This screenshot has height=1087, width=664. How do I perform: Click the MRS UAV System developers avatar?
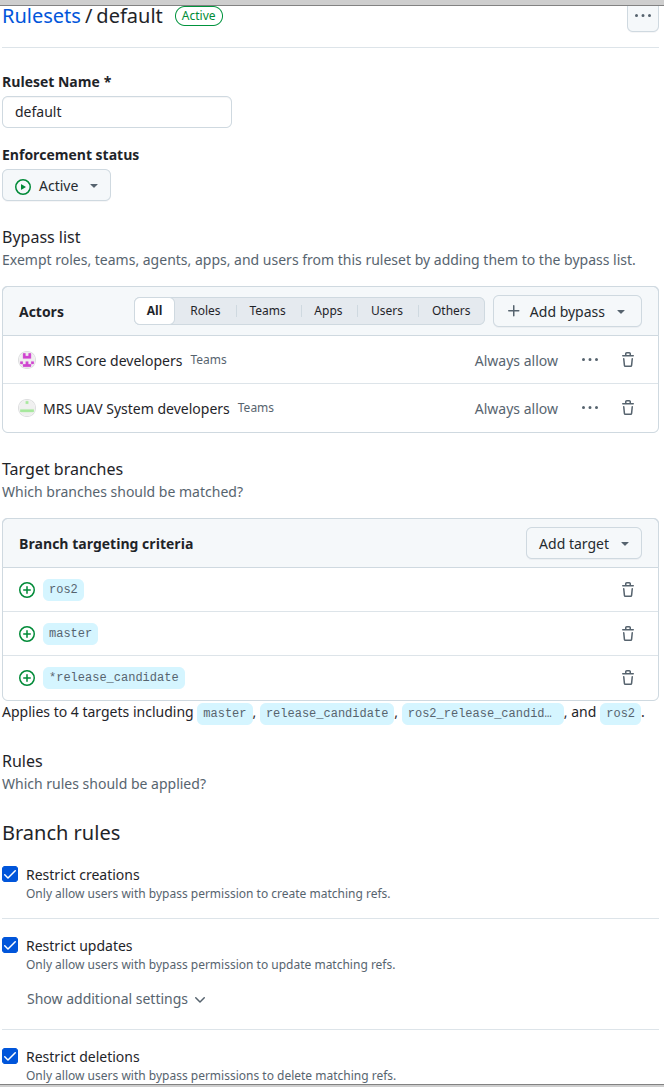click(x=27, y=408)
